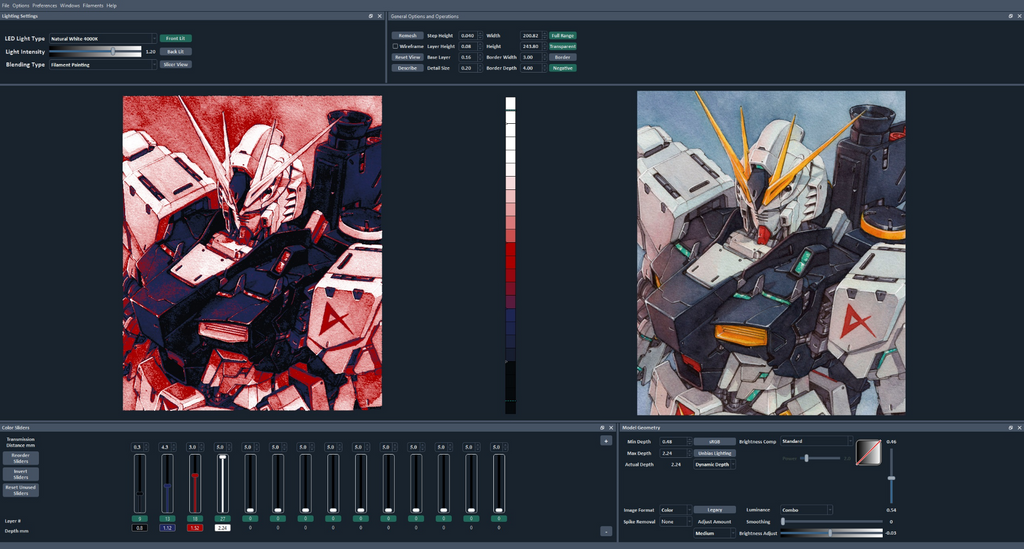This screenshot has height=549, width=1024.
Task: Toggle the Full Range option
Action: coord(562,36)
